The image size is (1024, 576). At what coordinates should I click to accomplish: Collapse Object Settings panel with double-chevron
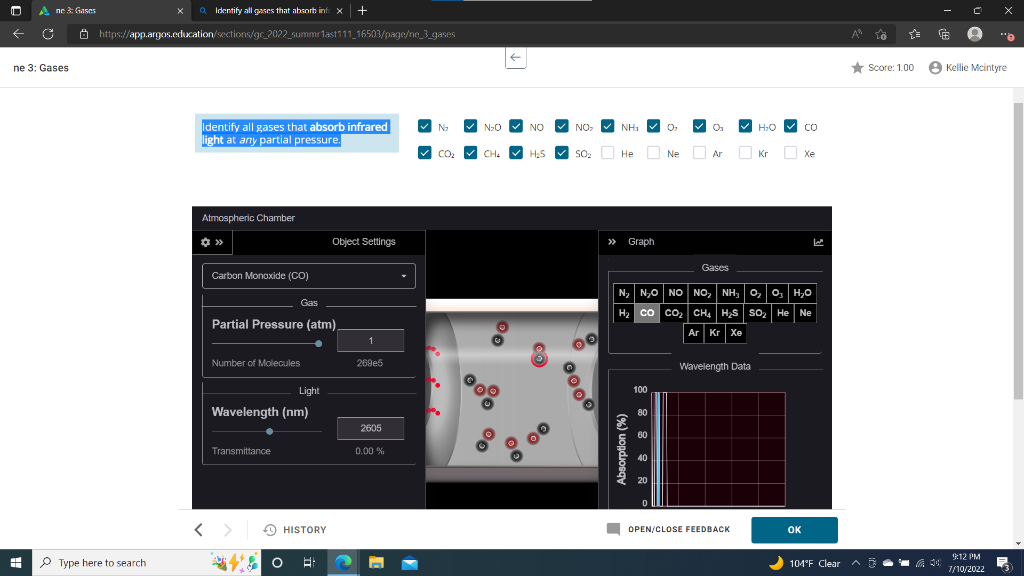pyautogui.click(x=219, y=242)
